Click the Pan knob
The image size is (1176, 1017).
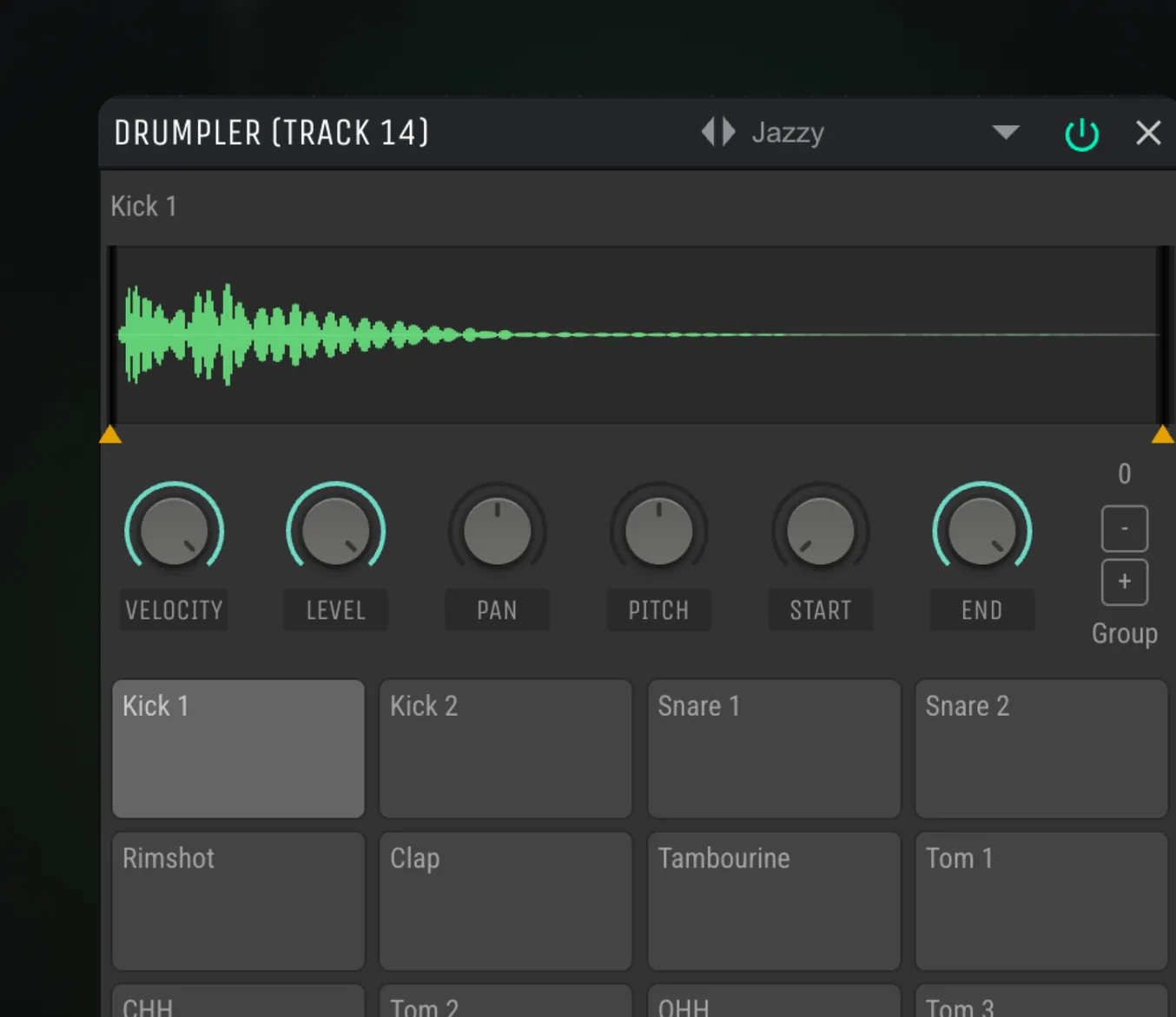tap(497, 531)
